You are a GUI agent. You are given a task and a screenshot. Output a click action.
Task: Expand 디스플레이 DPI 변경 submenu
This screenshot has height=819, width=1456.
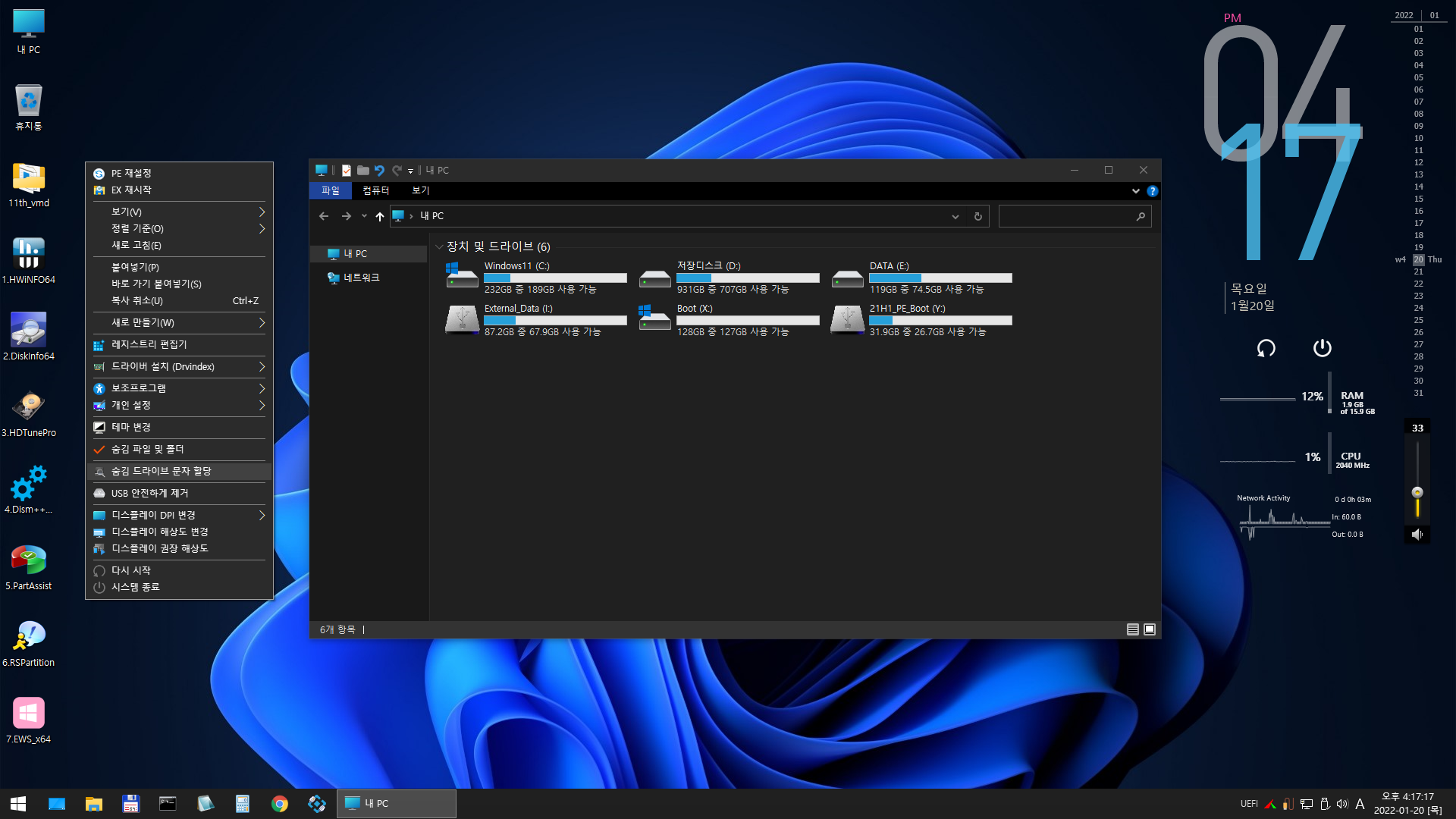point(179,516)
